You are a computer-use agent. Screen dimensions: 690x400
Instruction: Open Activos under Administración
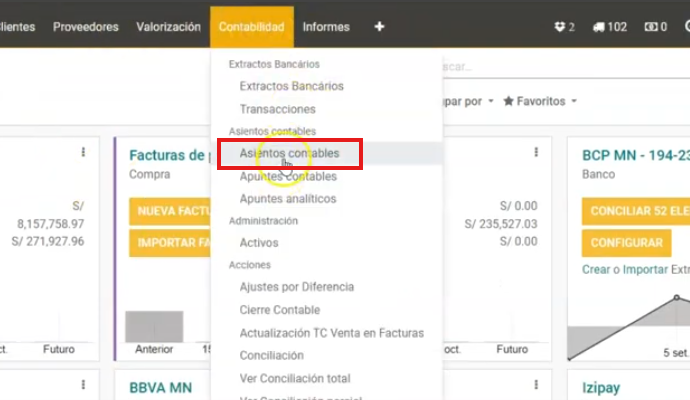(x=259, y=243)
